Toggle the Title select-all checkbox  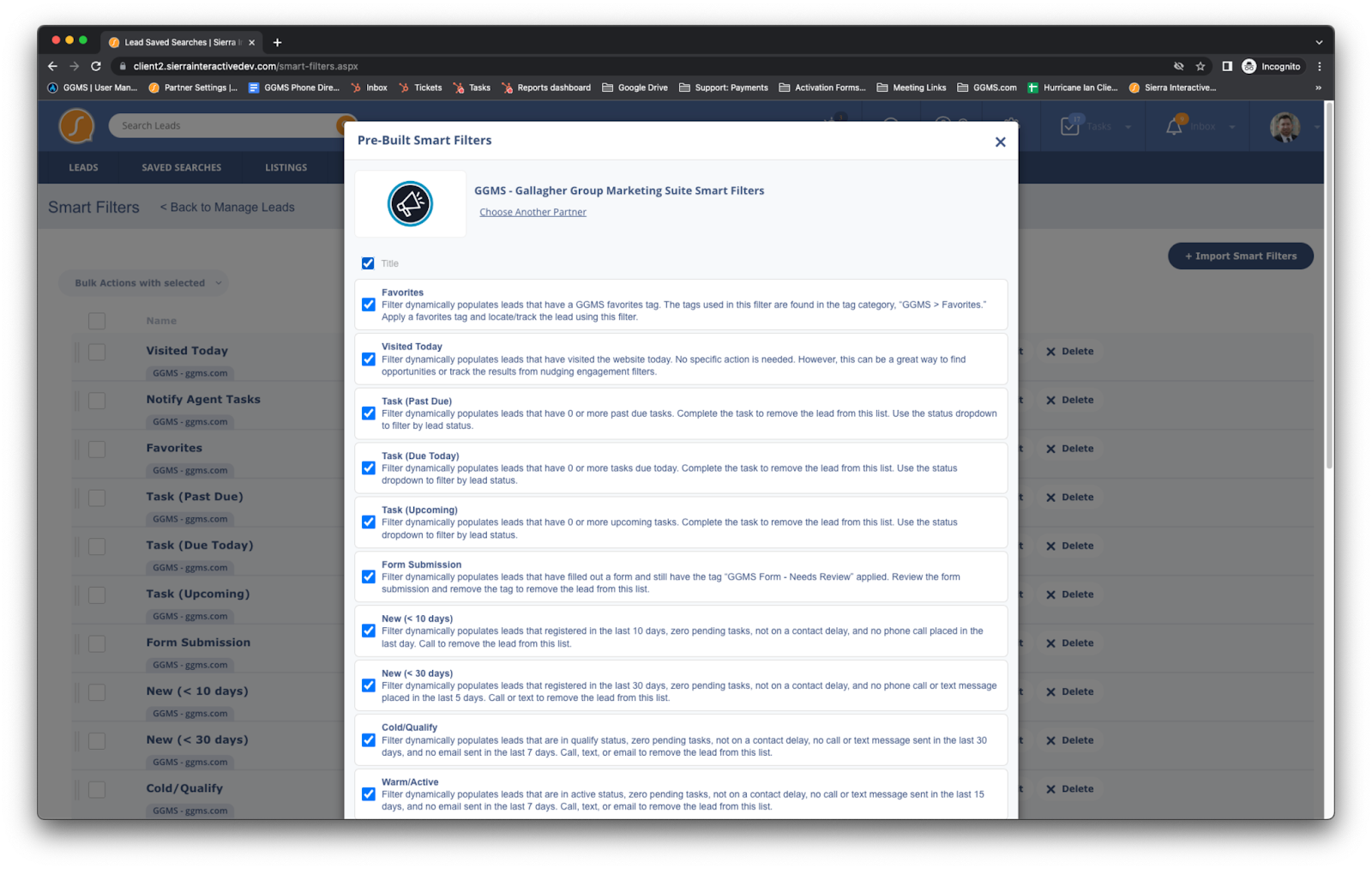368,263
